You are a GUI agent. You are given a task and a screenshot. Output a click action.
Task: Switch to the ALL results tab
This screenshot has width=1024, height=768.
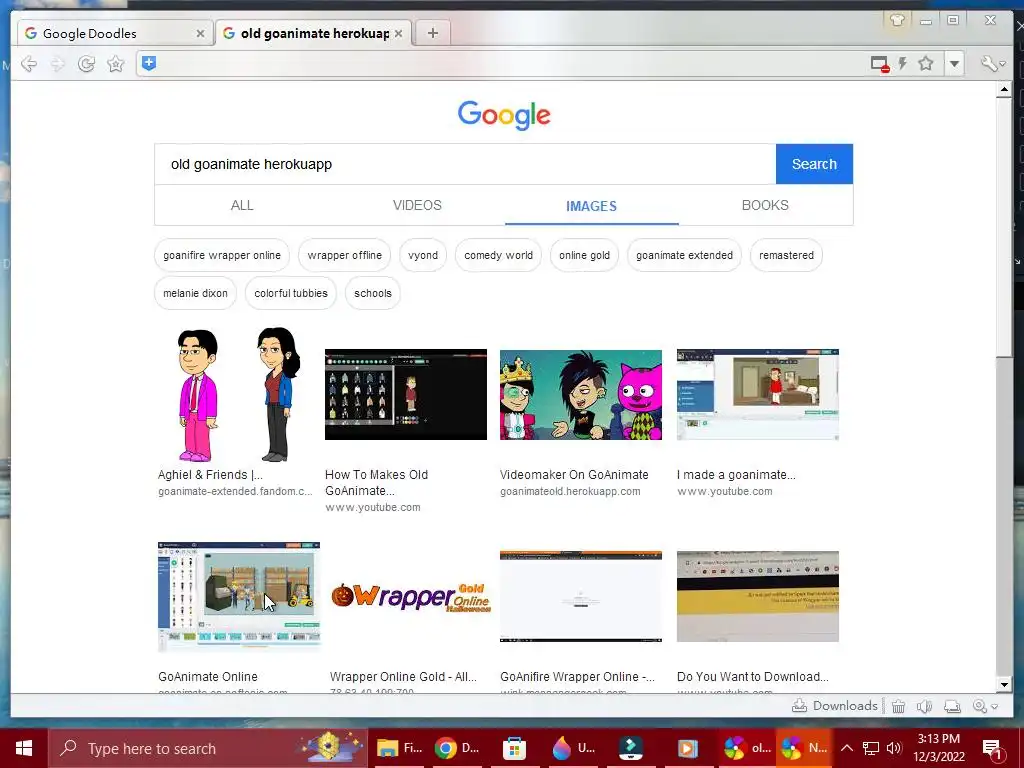tap(242, 205)
